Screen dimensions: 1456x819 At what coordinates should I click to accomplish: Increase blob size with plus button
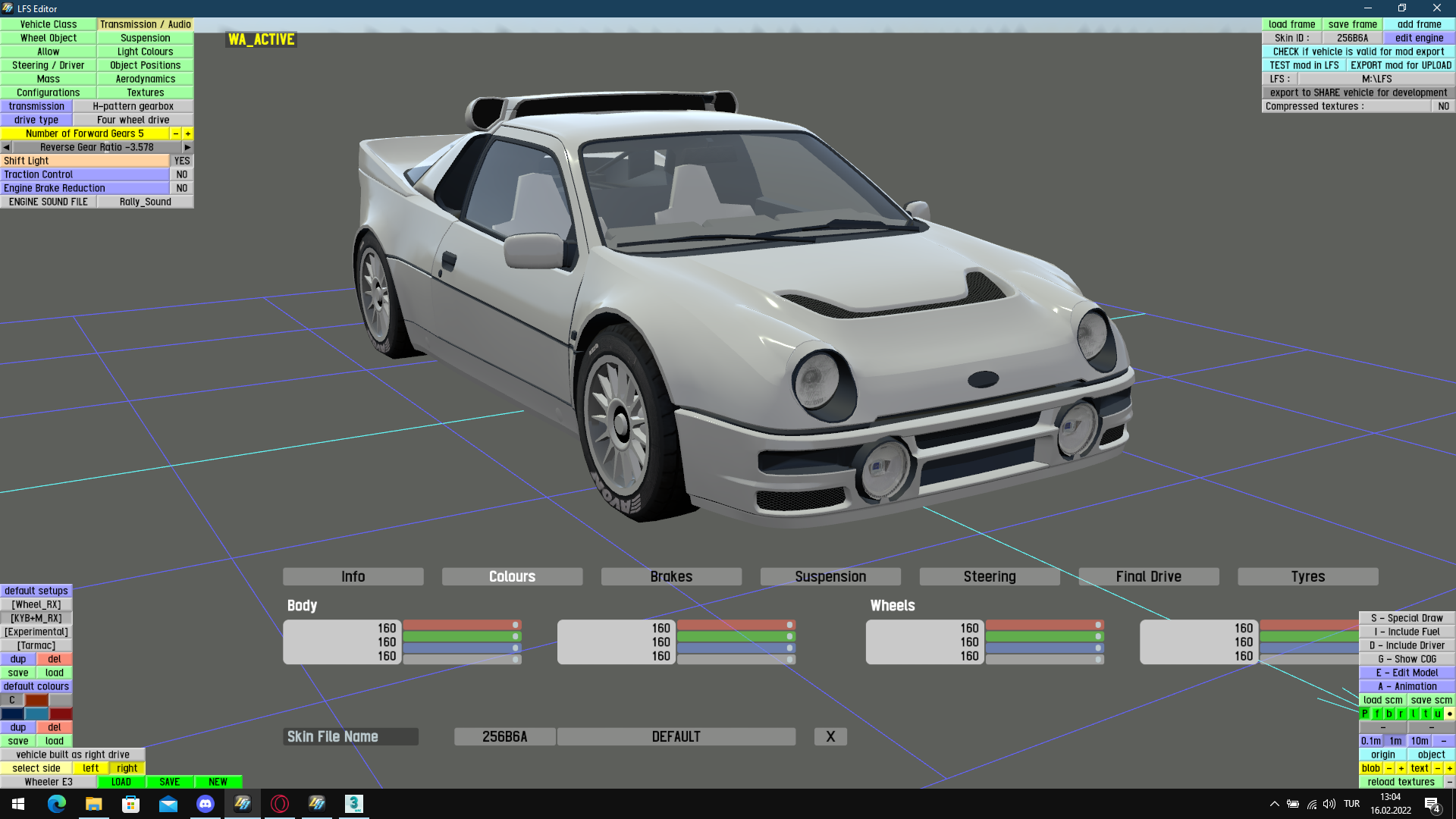[1401, 768]
